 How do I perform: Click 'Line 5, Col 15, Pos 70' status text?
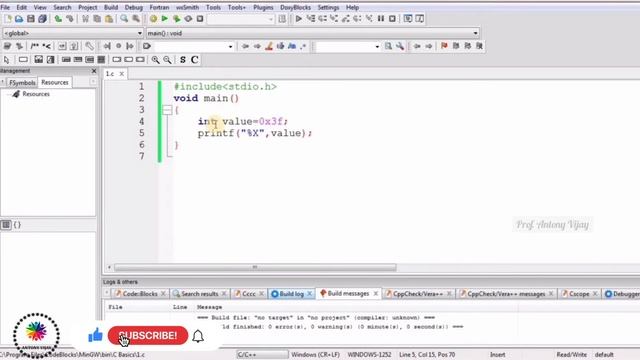[427, 355]
